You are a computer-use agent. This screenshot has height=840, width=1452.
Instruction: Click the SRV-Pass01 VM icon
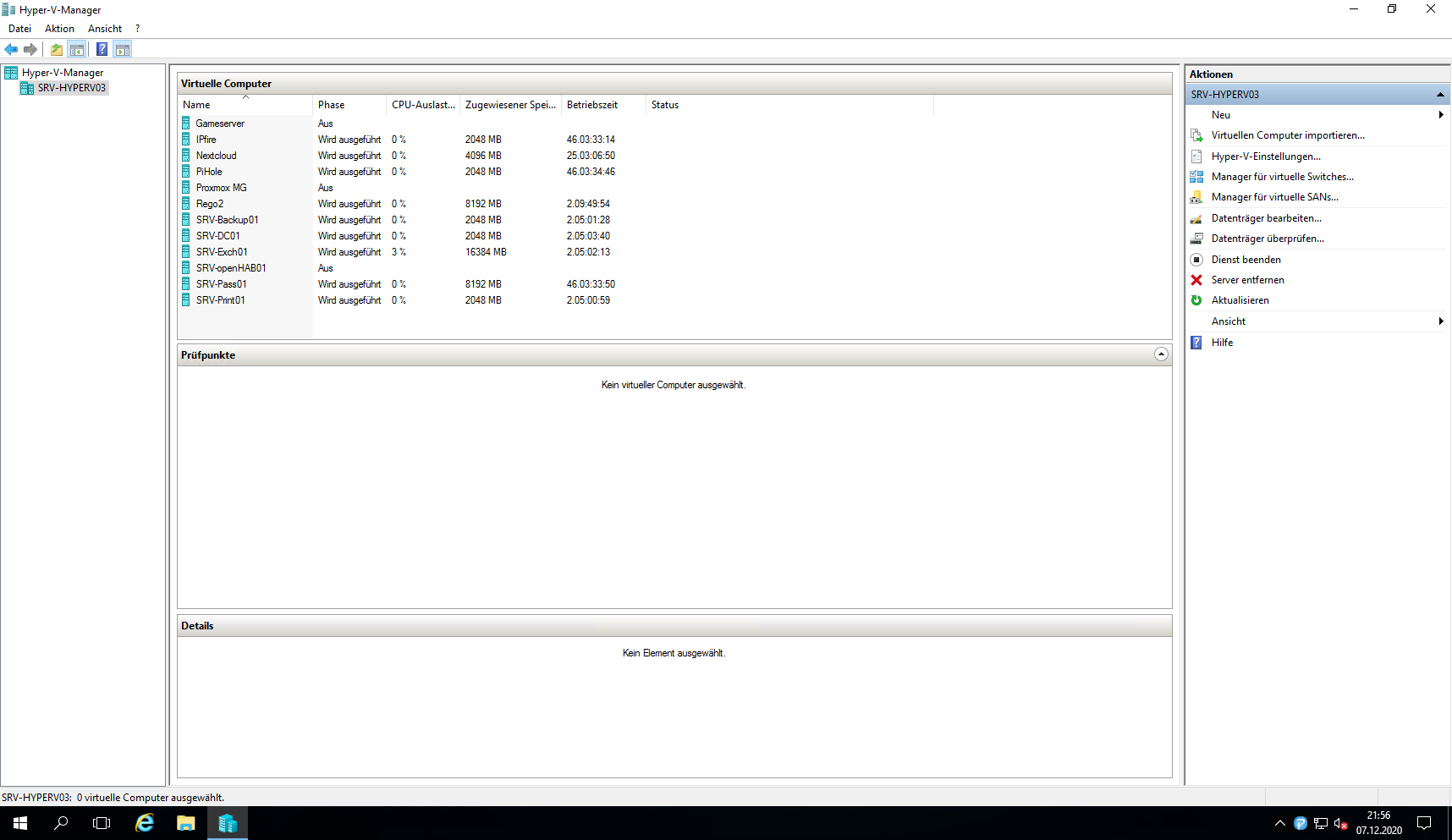click(186, 284)
